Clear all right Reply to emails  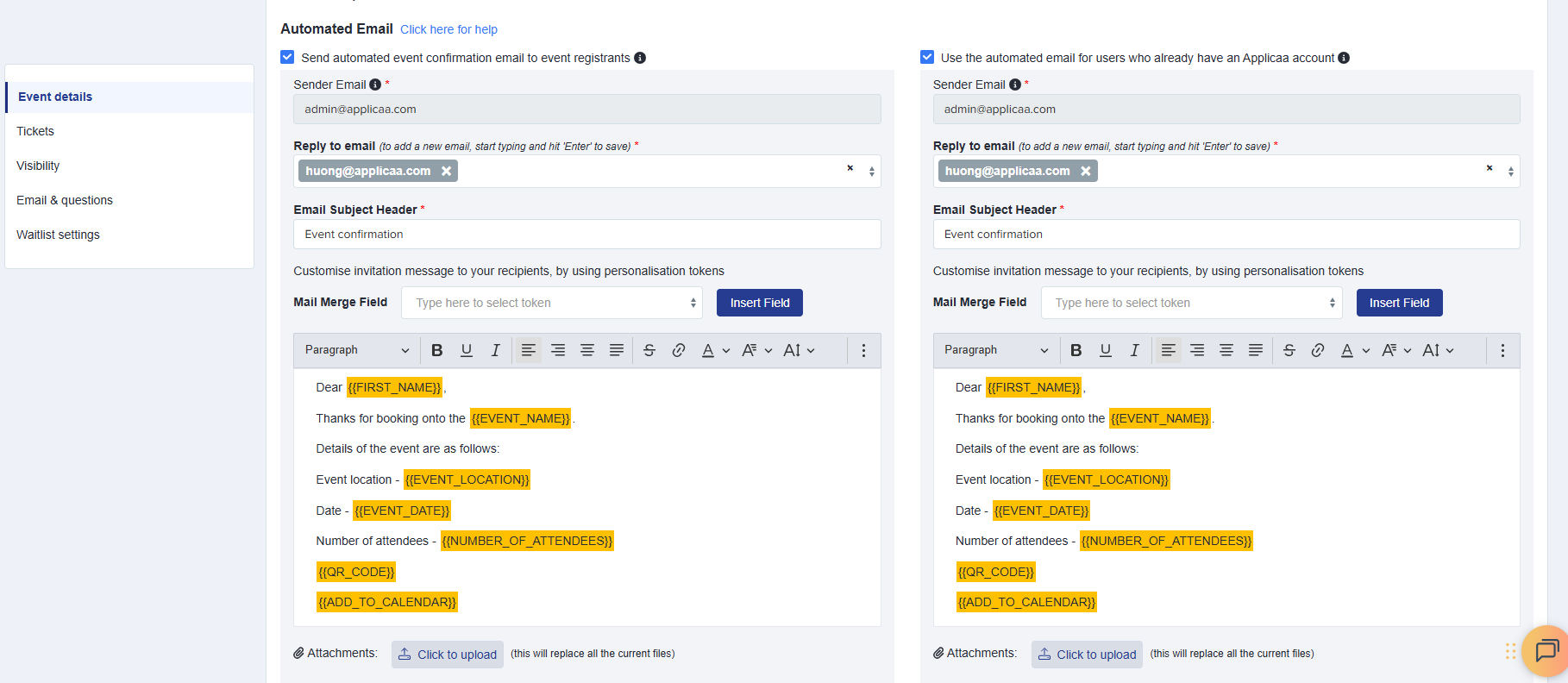pos(1490,168)
